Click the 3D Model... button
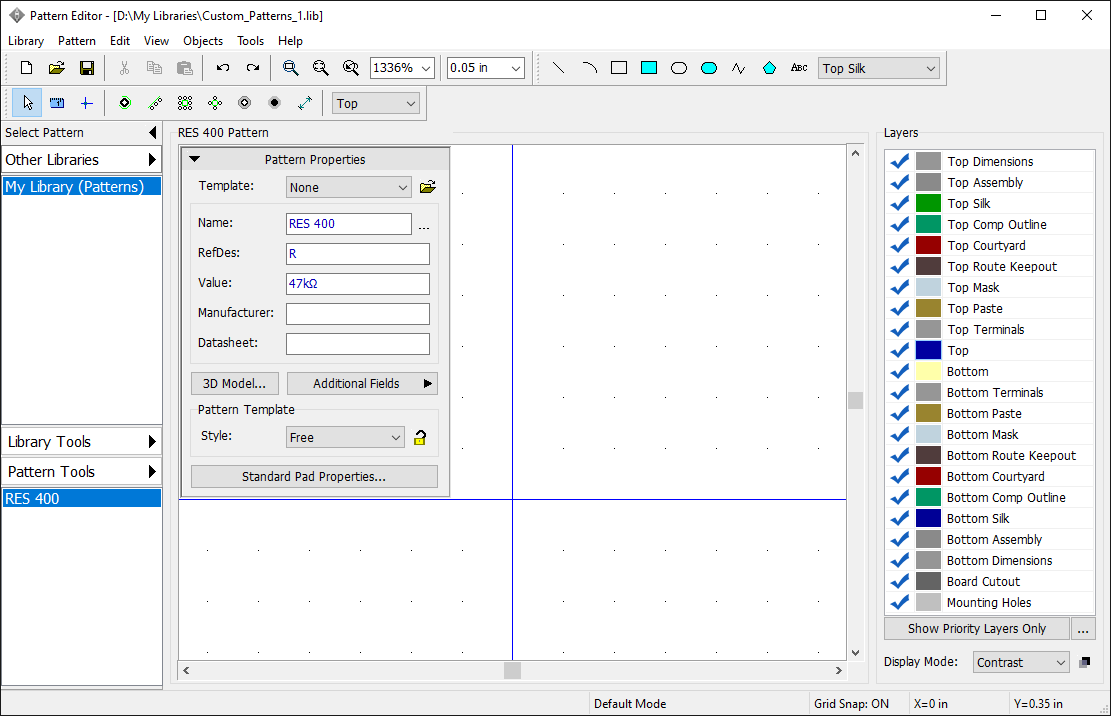 (235, 383)
